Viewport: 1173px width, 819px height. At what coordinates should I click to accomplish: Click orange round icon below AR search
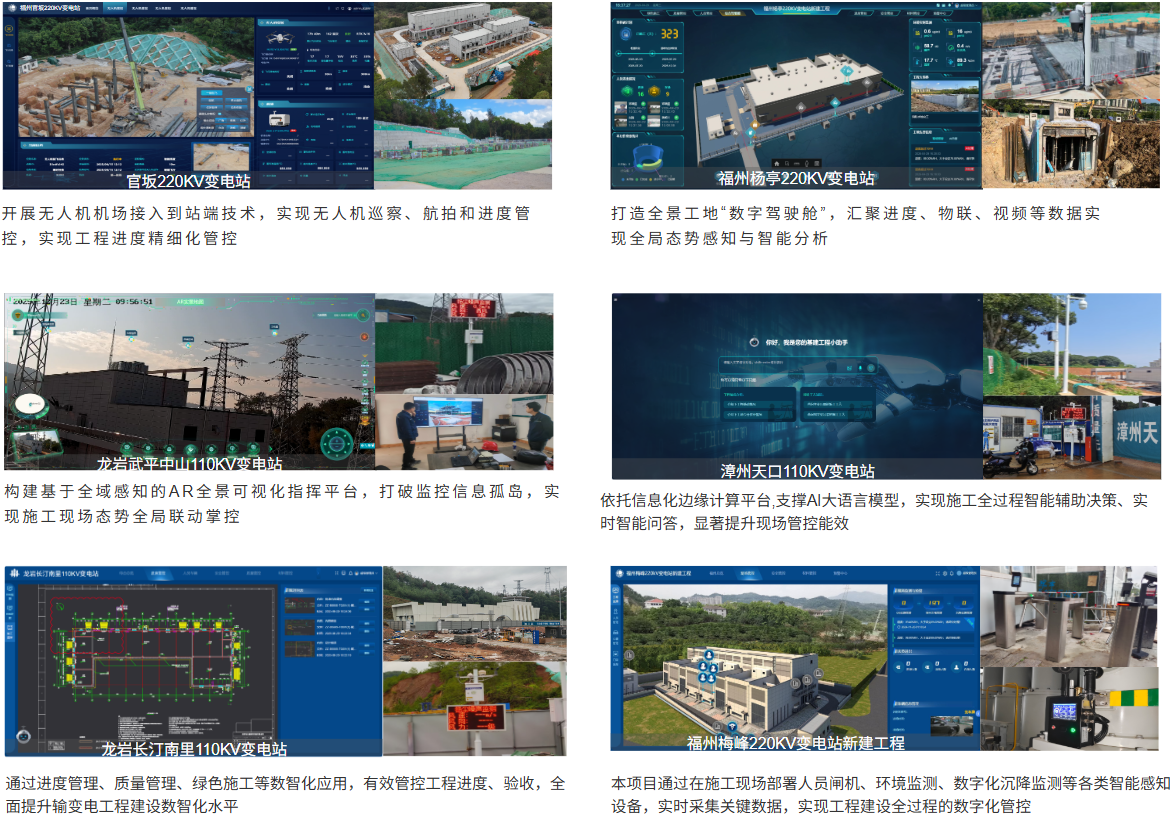[365, 337]
